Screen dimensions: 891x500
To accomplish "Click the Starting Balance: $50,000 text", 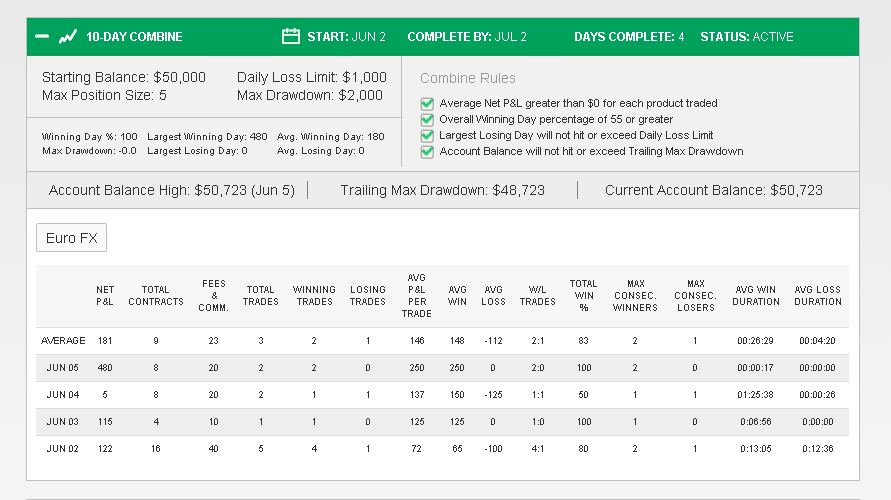I will click(124, 77).
